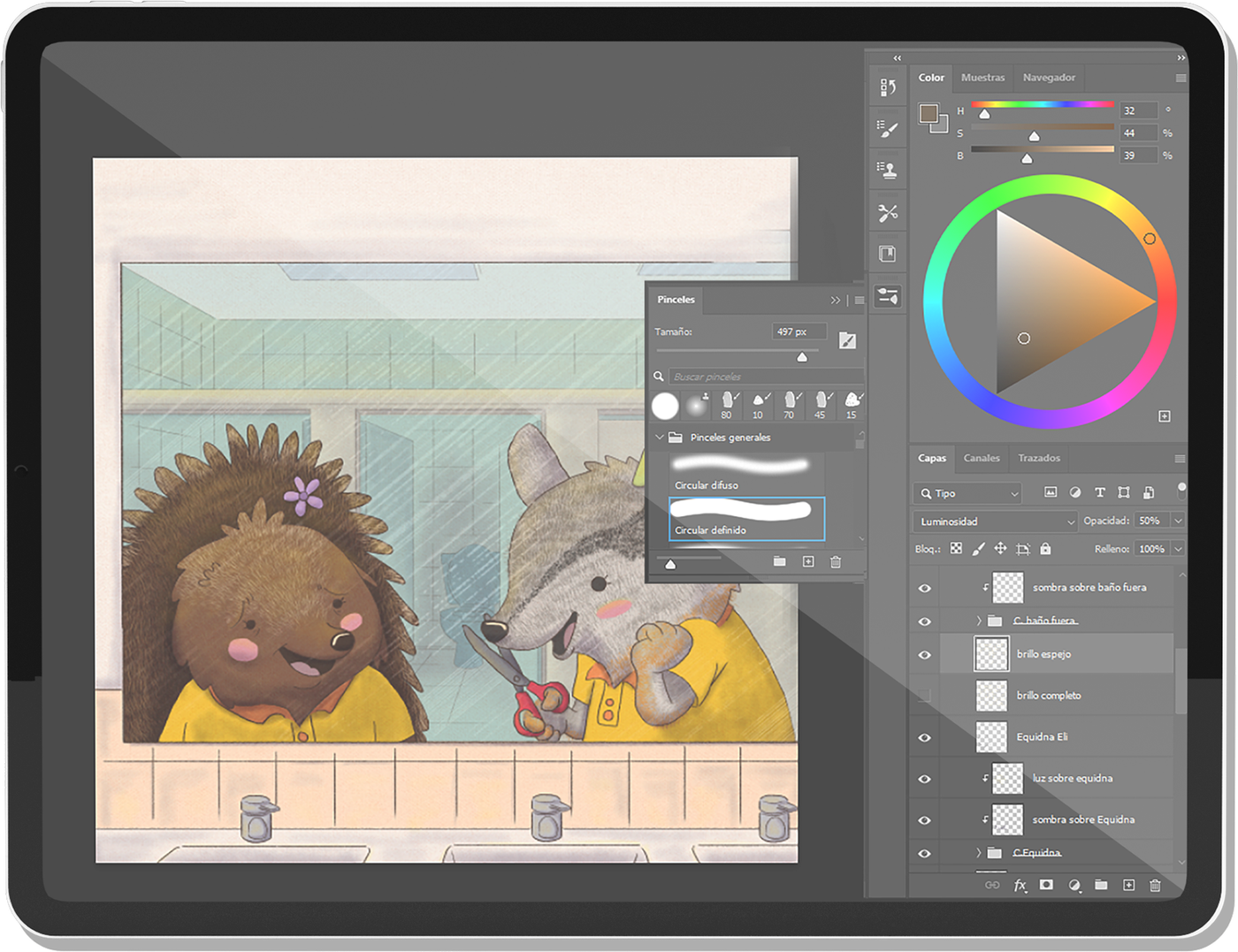Open the Clone Source panel icon

888,169
